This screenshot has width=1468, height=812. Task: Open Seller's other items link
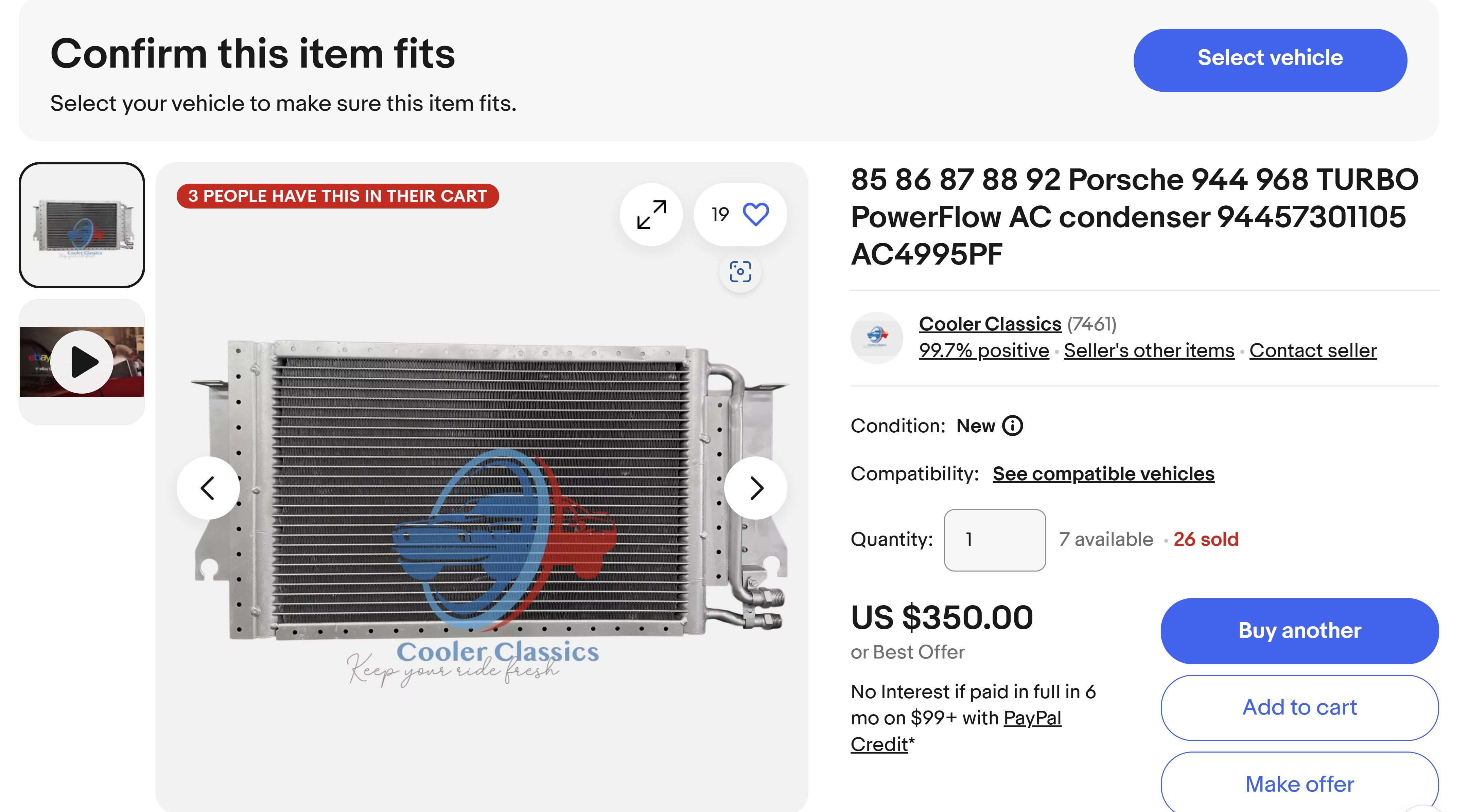tap(1149, 351)
